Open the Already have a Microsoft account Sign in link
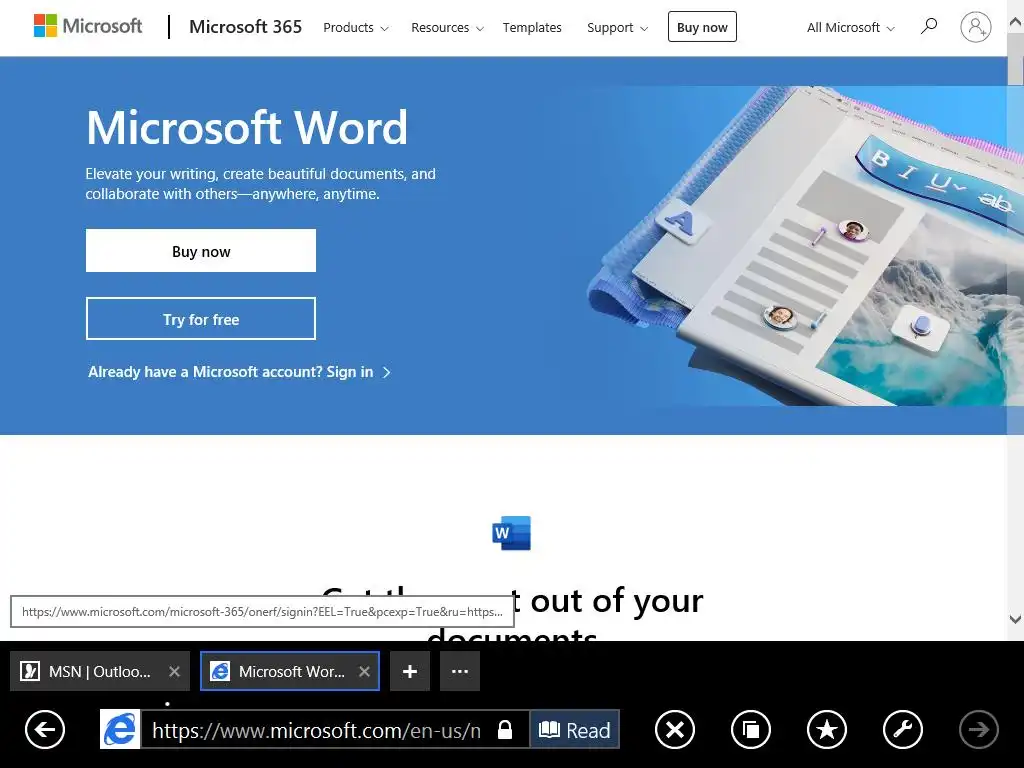Screen dimensions: 1024x768 (x=239, y=372)
